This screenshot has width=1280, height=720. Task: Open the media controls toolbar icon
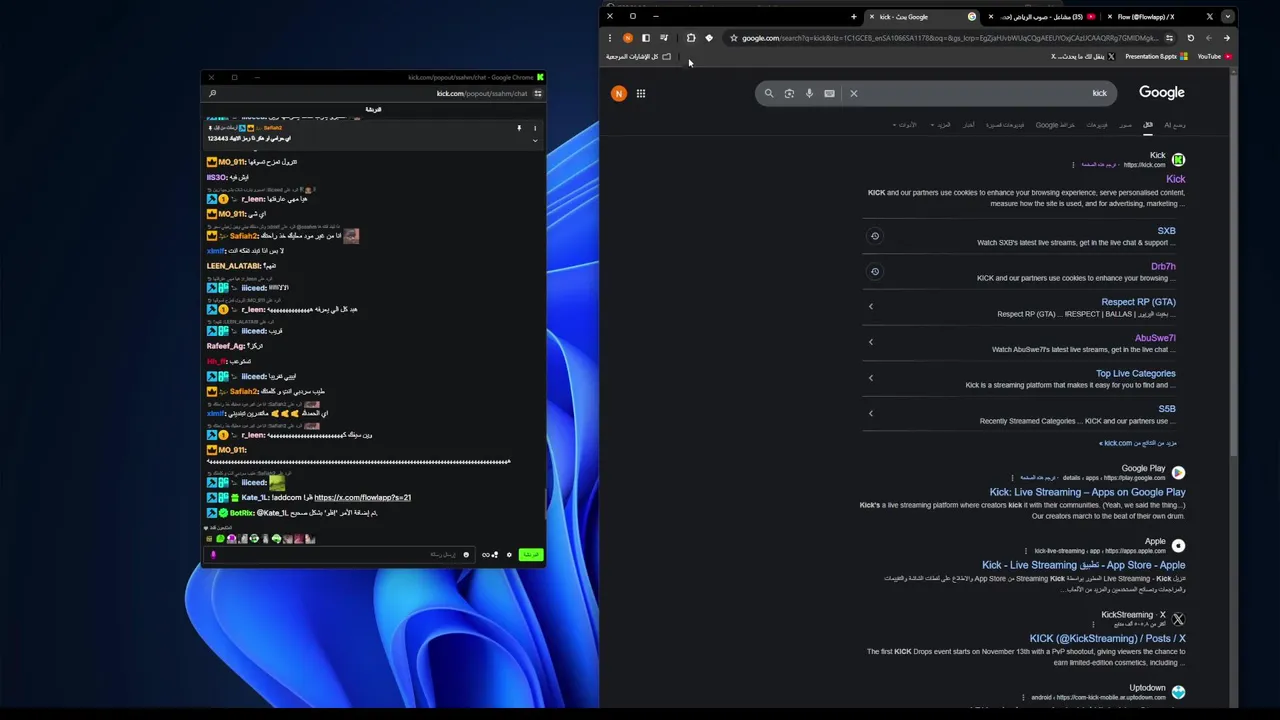pos(663,38)
